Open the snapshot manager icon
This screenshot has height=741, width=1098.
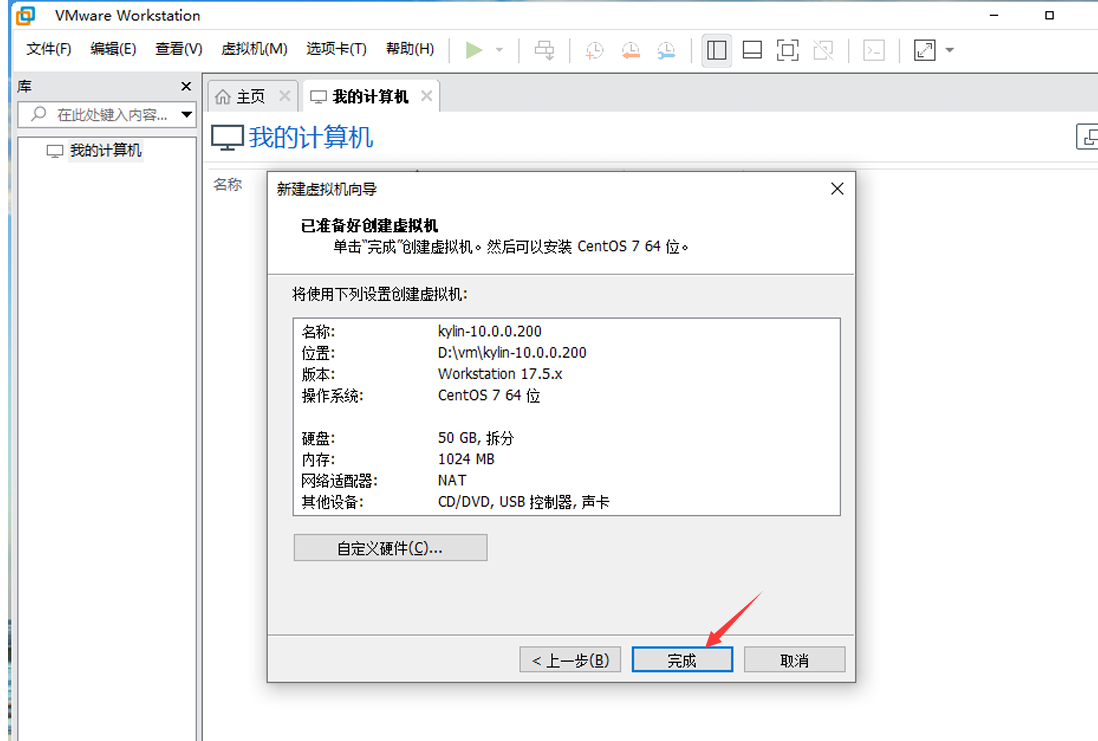(666, 50)
